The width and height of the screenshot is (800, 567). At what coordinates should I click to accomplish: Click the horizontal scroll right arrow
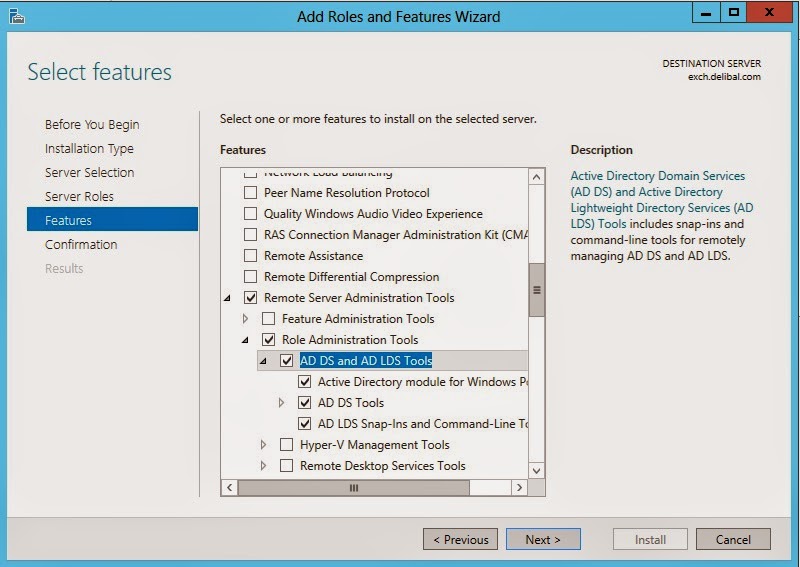tap(519, 488)
